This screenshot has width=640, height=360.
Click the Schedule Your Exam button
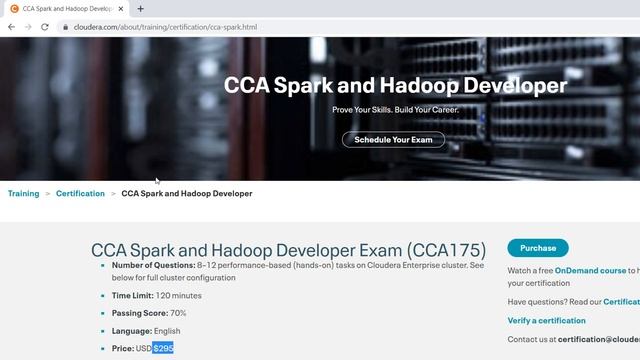(393, 140)
